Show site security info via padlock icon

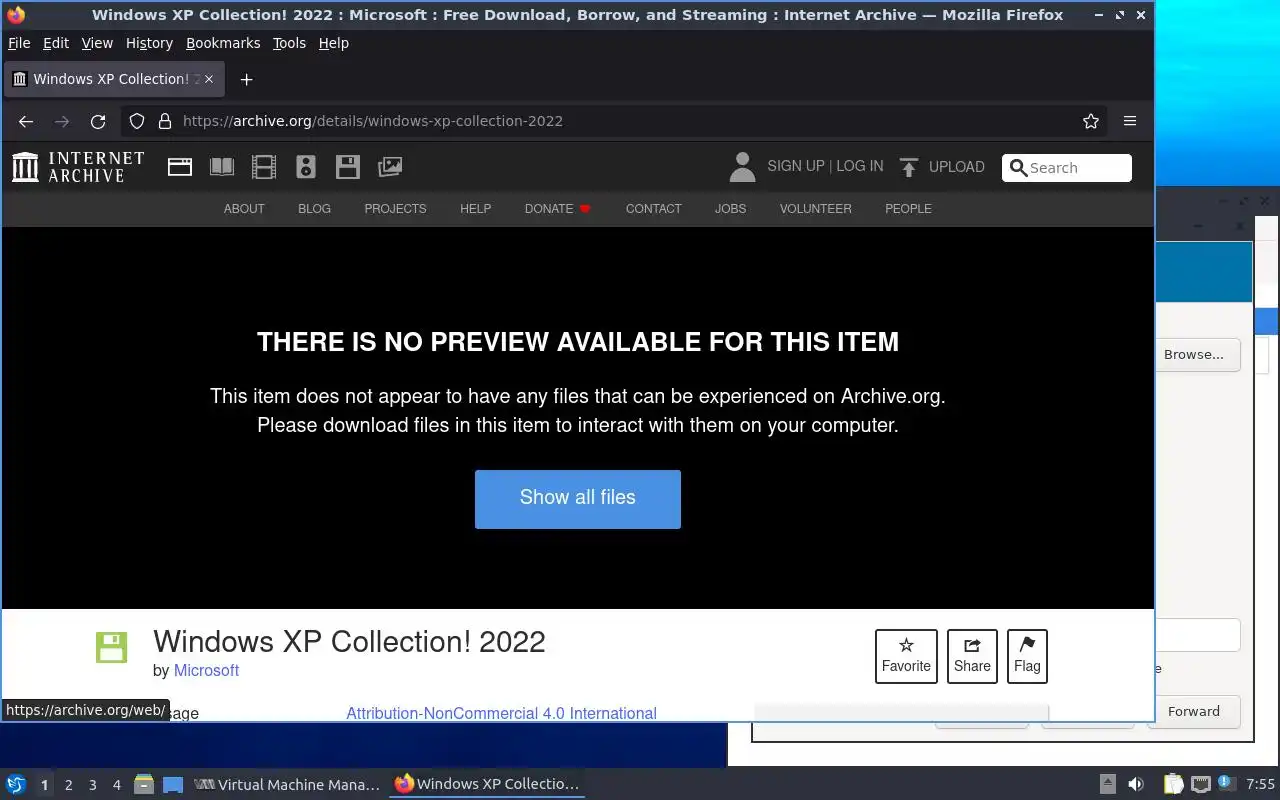165,121
